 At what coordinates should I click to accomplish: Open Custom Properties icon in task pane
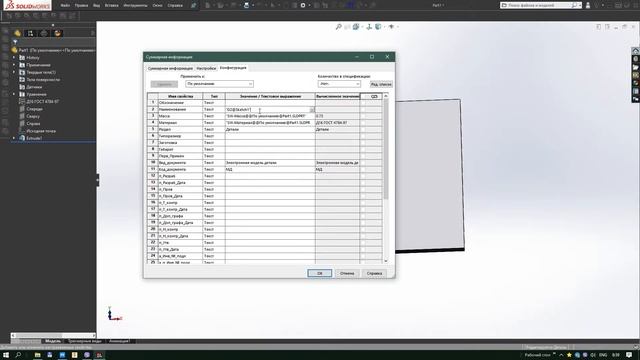(636, 91)
